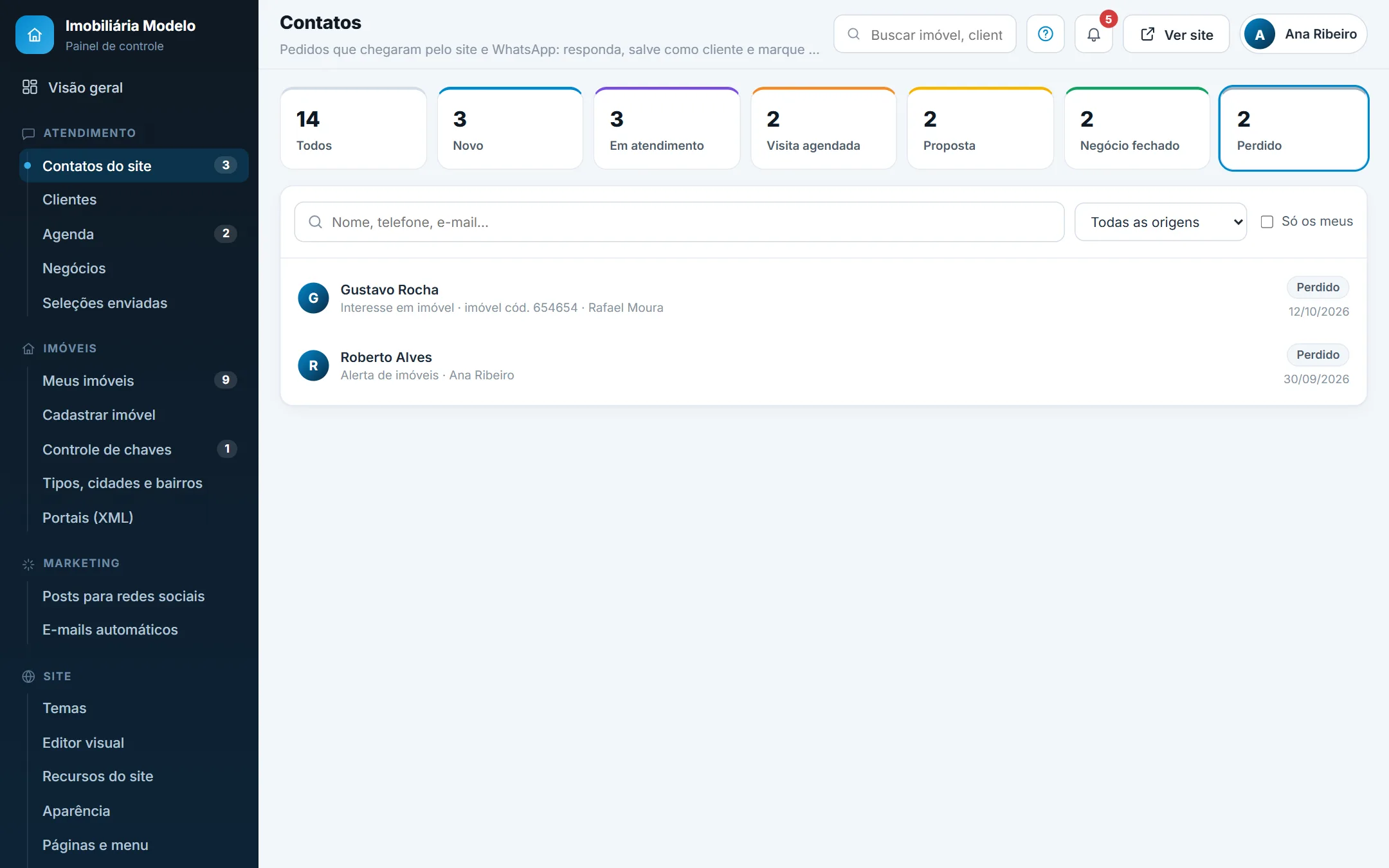Focus the Buscar imóvel global search field
The height and width of the screenshot is (868, 1389).
coord(925,34)
